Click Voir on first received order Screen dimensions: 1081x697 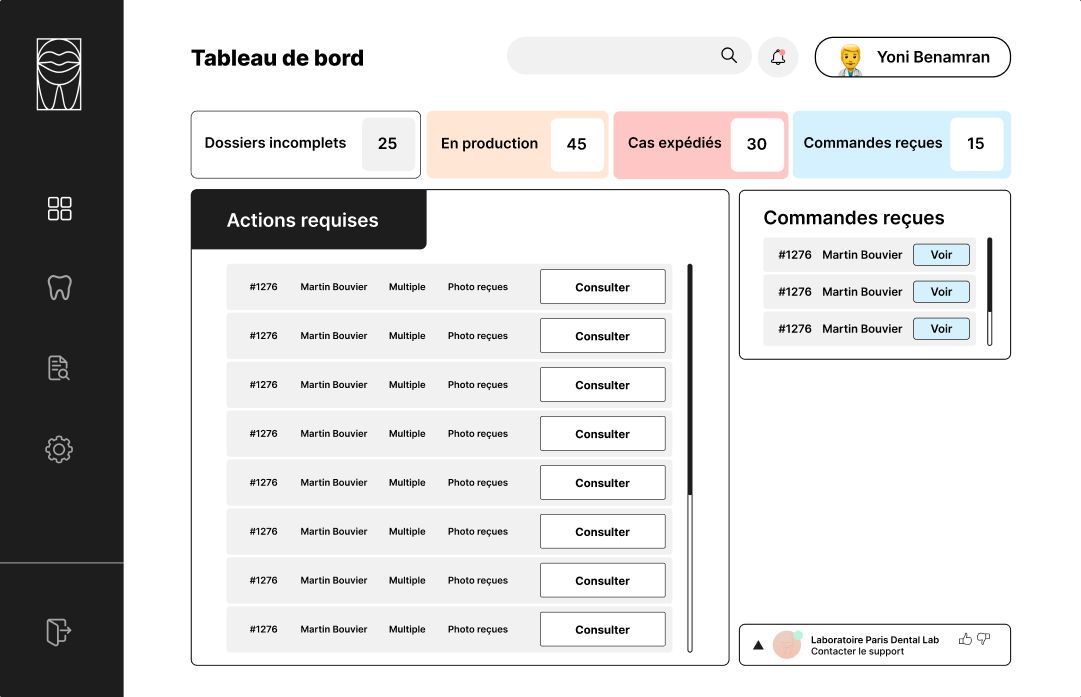(x=941, y=255)
